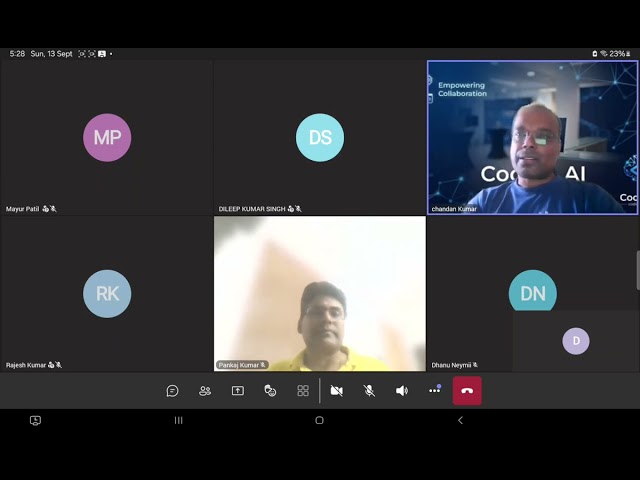Tap the share screen icon
Image resolution: width=640 pixels, height=480 pixels.
pyautogui.click(x=238, y=391)
